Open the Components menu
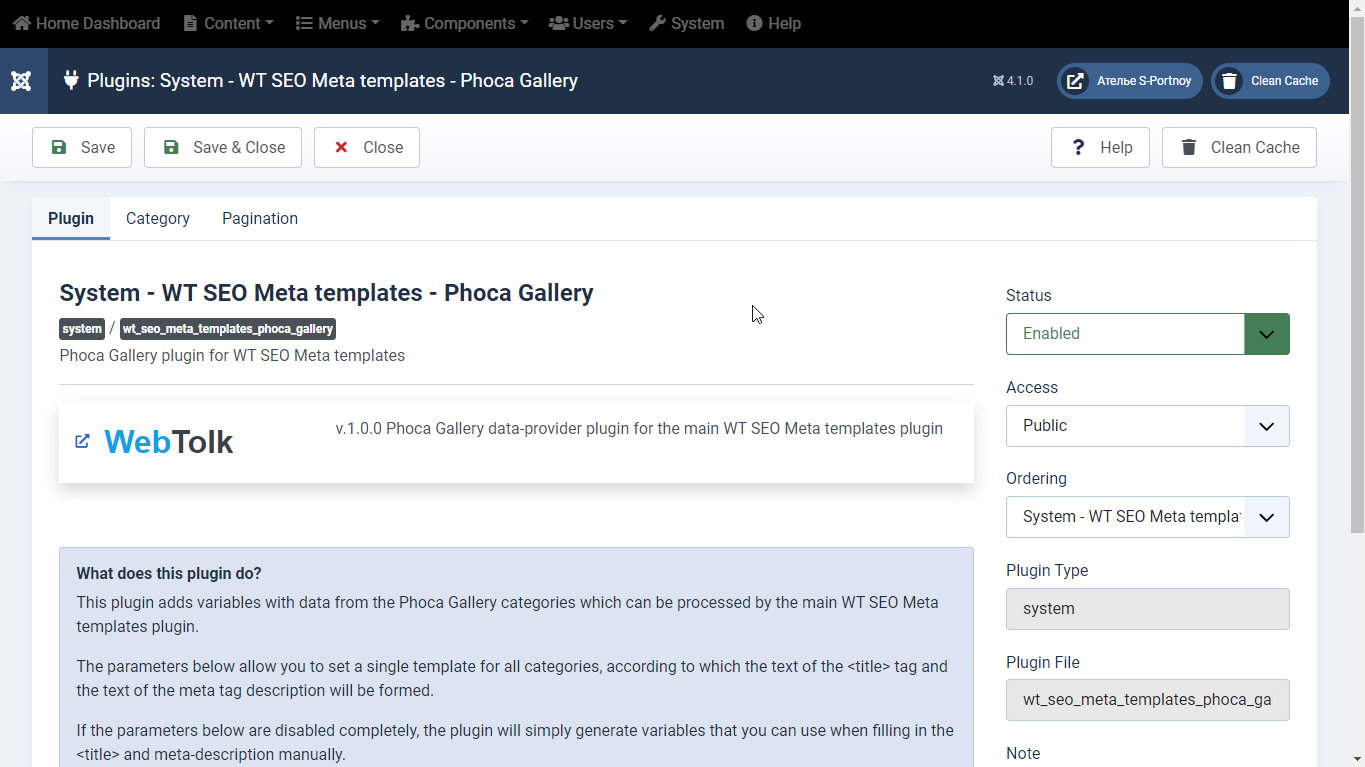 [464, 23]
